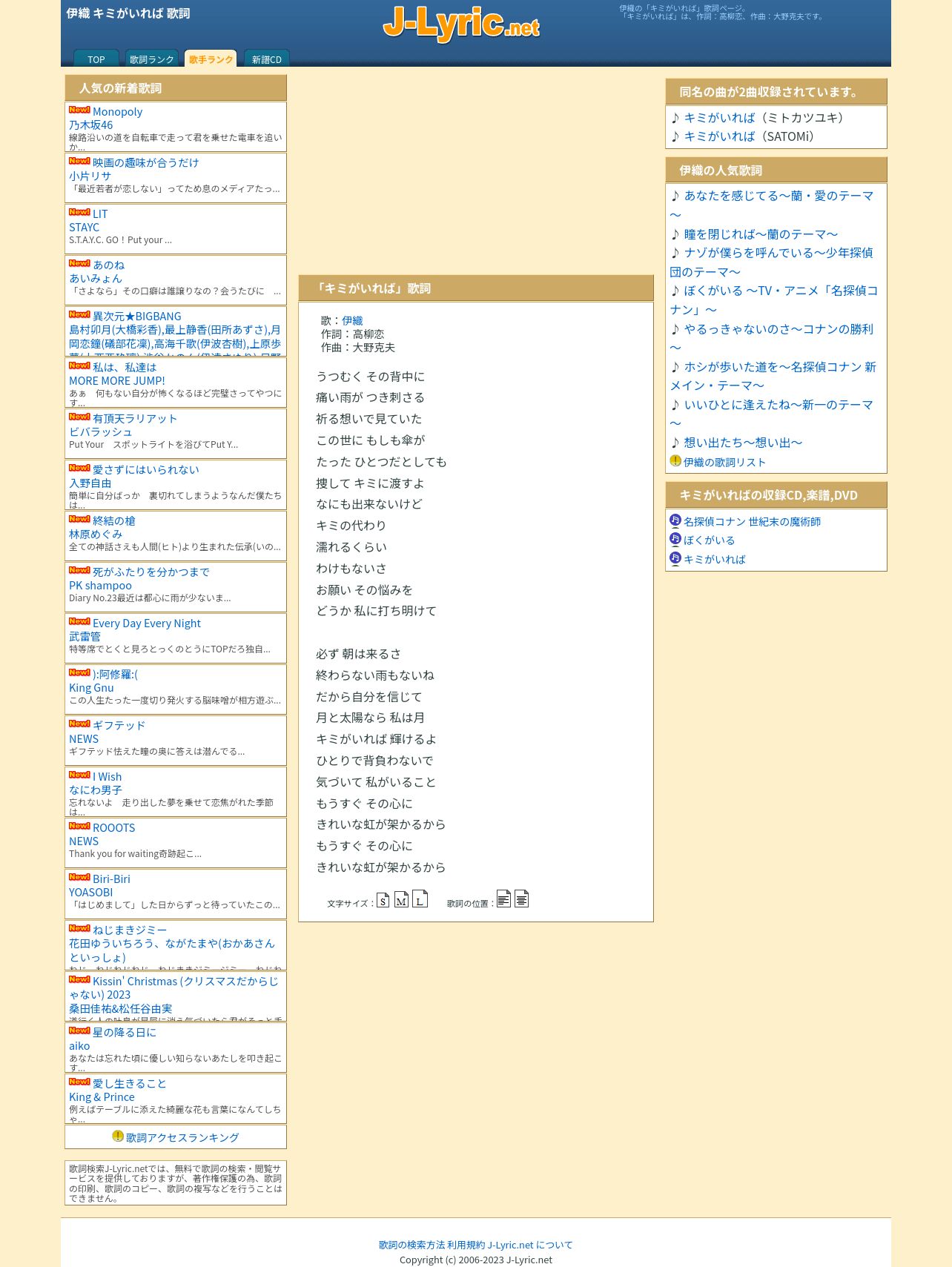Open 林原めぐみ artist link
Viewport: 952px width, 1267px height.
(96, 534)
